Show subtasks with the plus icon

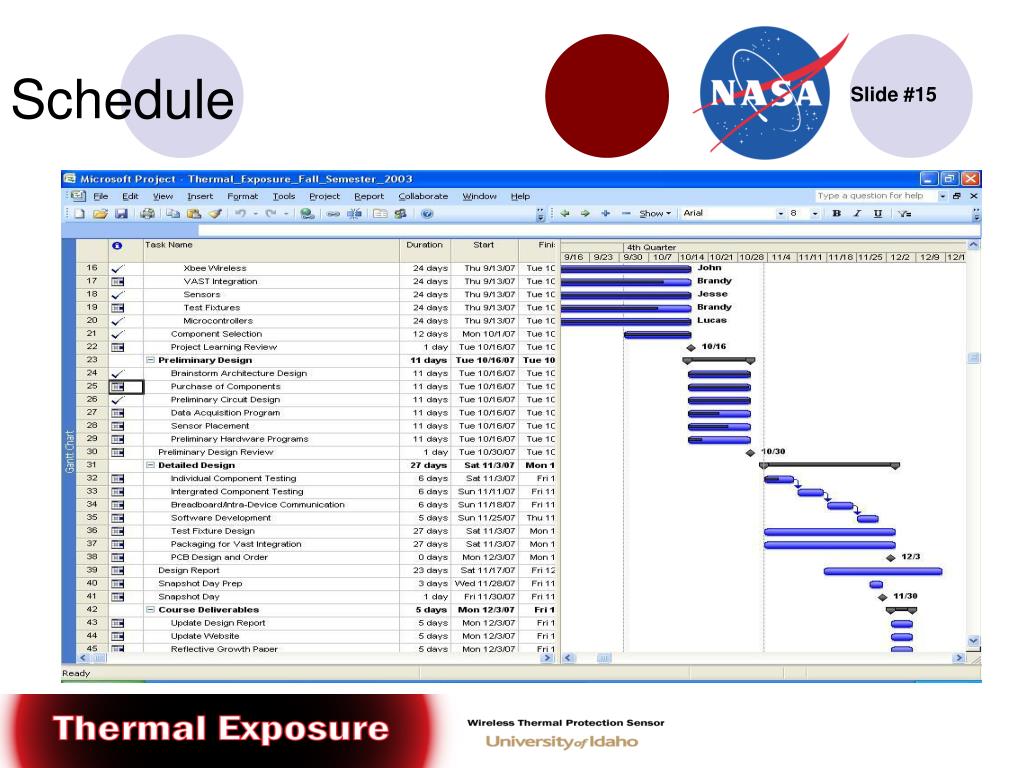[x=605, y=214]
